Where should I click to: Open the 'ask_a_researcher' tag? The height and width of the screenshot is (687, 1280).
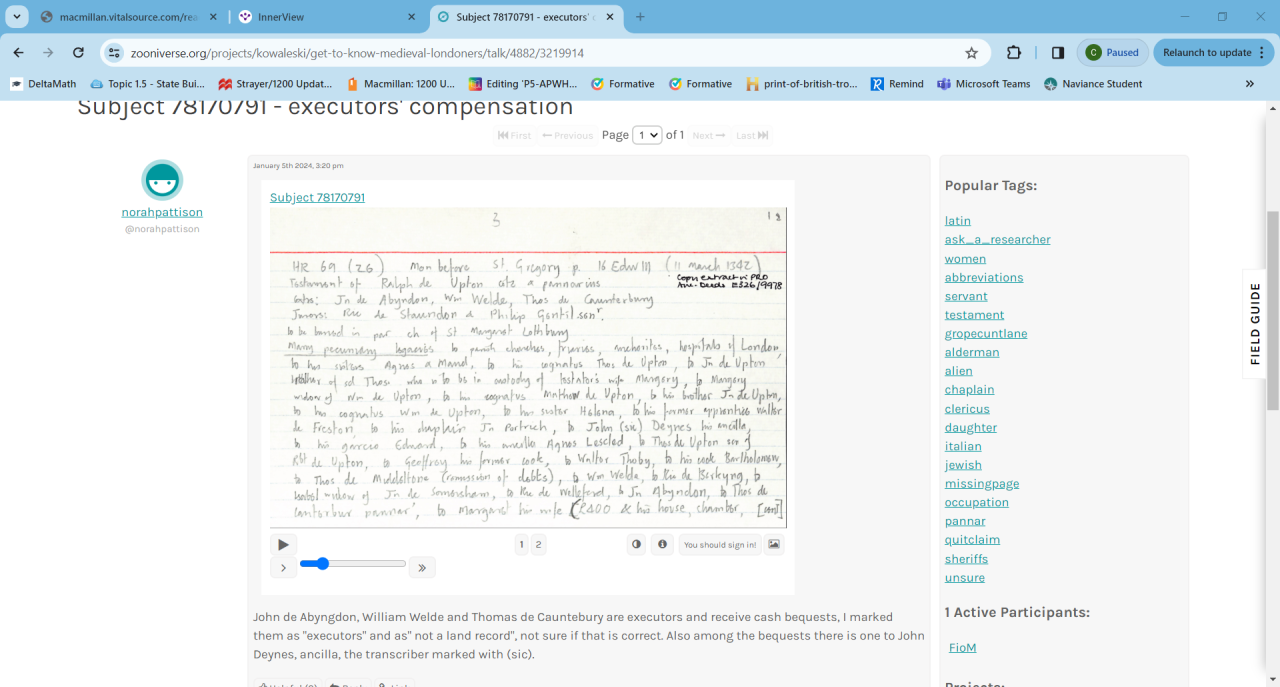(997, 239)
